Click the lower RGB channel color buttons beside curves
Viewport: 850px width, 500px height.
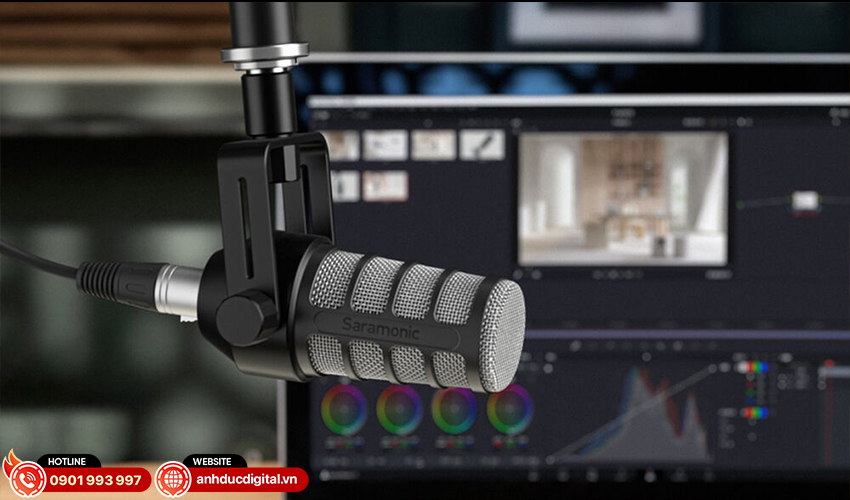756,412
